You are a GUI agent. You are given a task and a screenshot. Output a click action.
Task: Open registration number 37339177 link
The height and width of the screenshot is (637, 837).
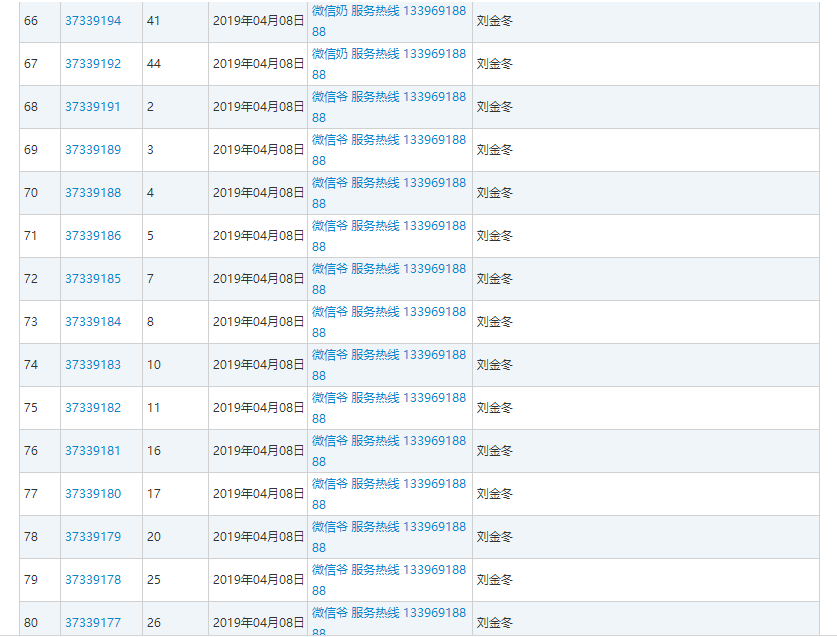(x=93, y=623)
